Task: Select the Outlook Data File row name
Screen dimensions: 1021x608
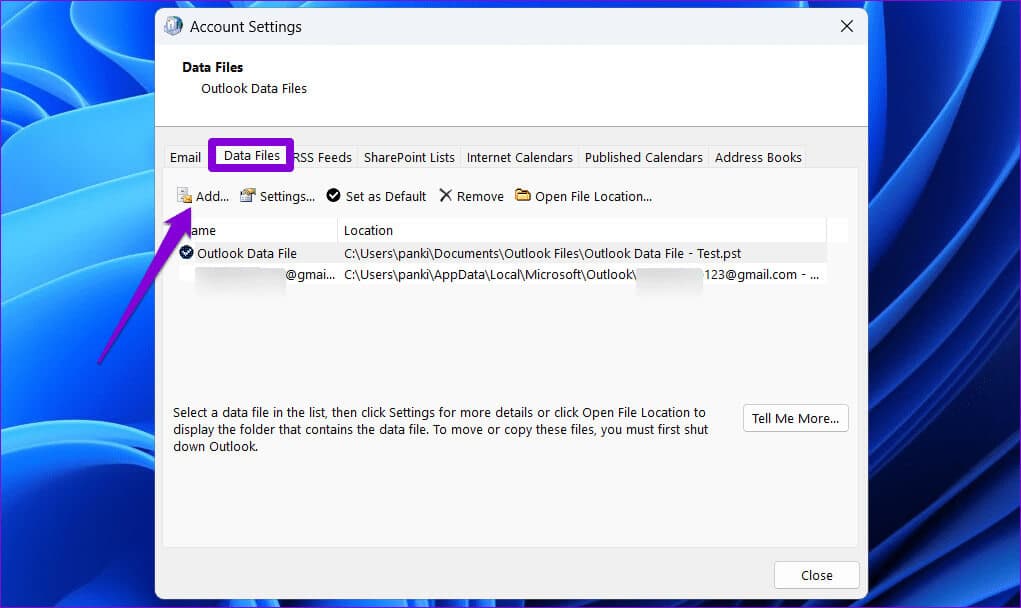Action: [247, 253]
